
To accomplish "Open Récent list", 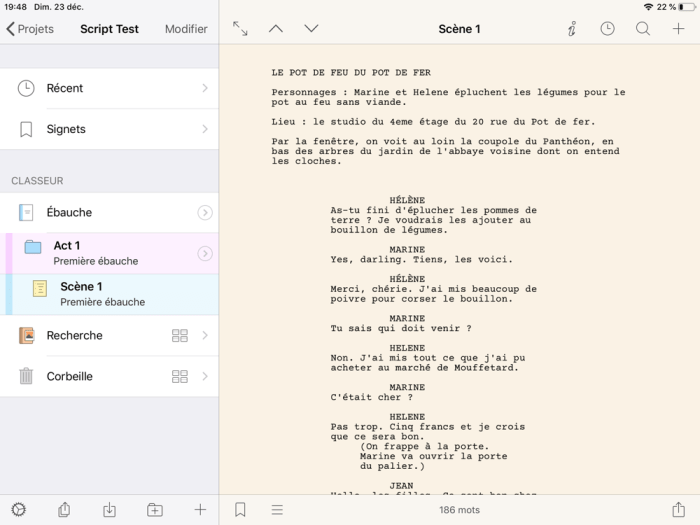I will coord(109,88).
